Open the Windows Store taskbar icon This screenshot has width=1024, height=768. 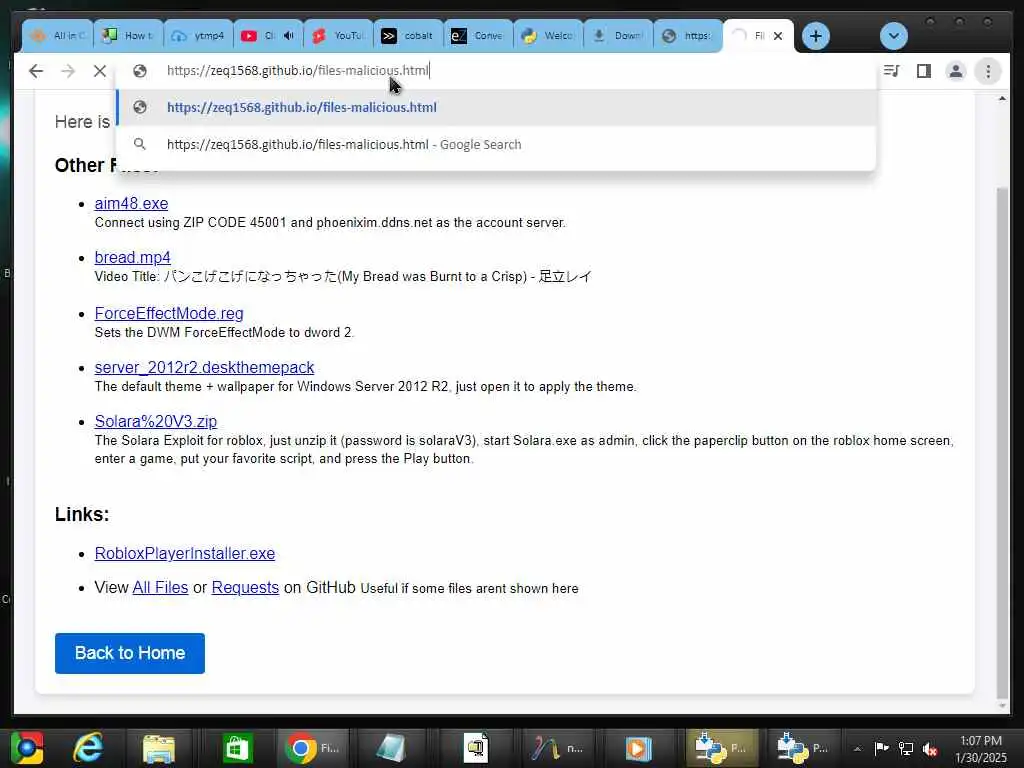coord(237,748)
